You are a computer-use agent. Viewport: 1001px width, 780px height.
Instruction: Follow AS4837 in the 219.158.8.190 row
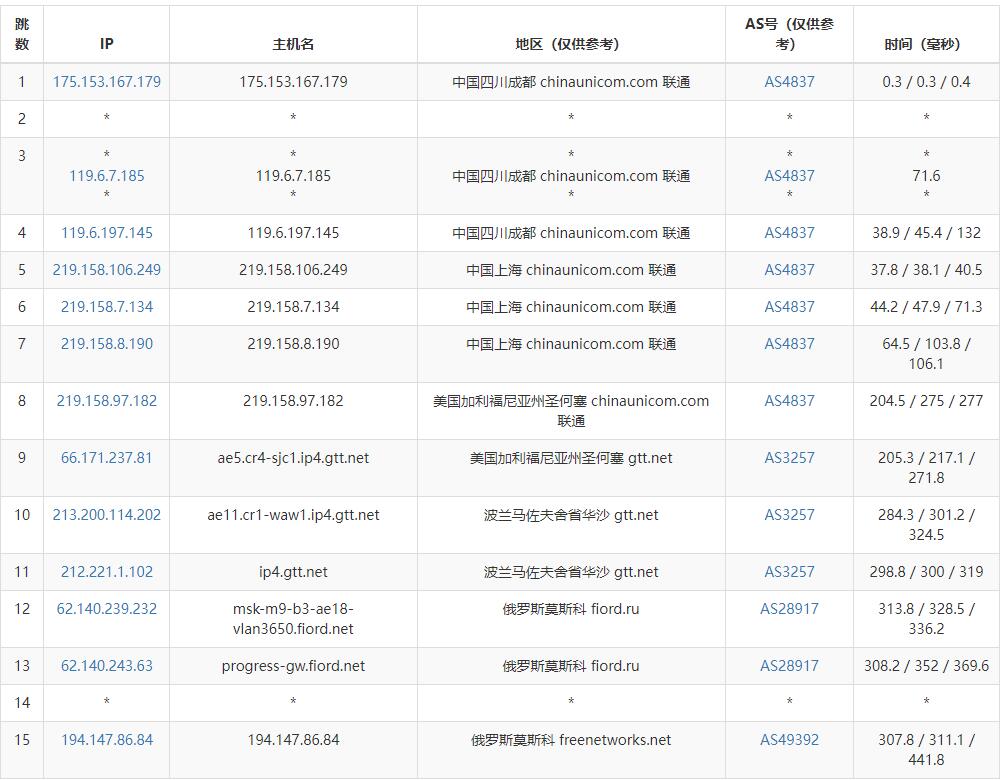(x=789, y=343)
